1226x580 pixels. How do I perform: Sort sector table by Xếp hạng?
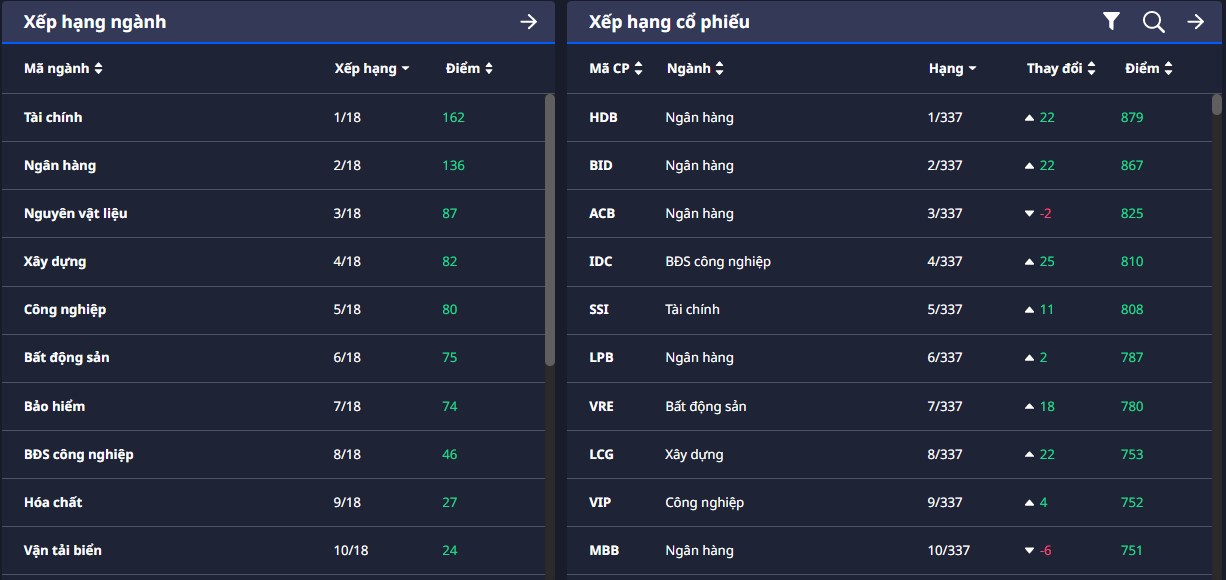(371, 69)
